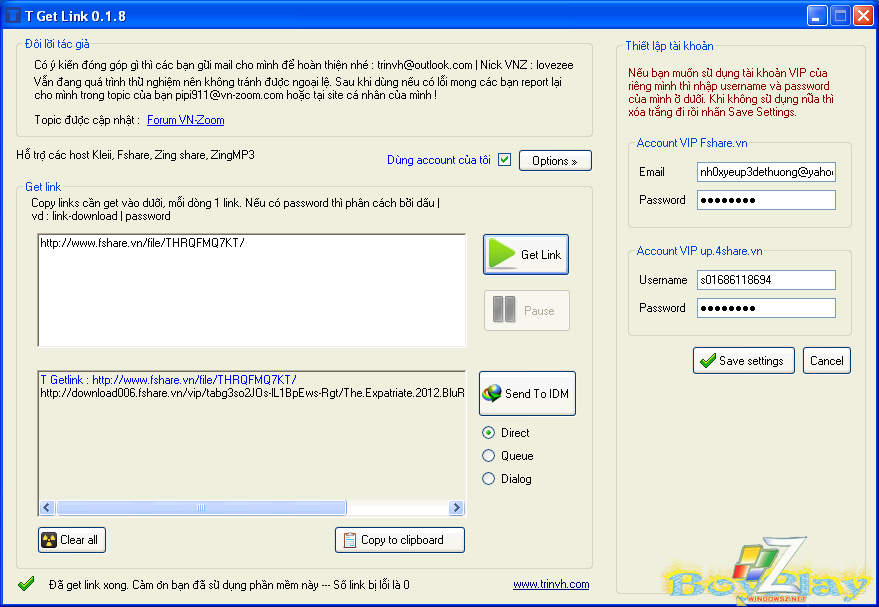Click the up.4share.vn Password field

pos(766,308)
